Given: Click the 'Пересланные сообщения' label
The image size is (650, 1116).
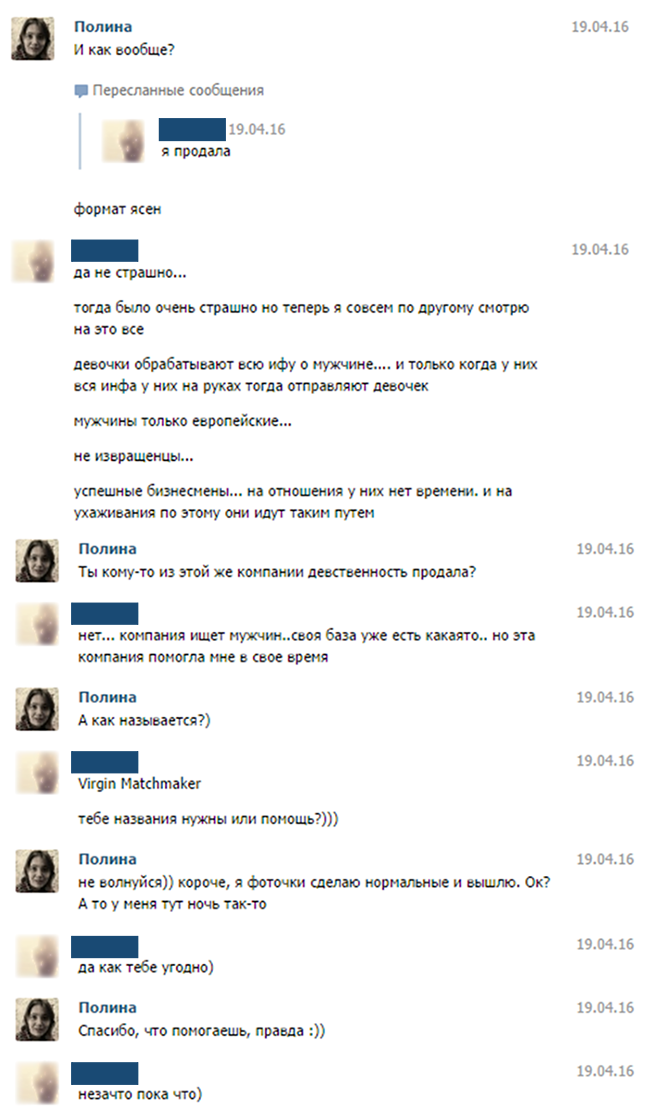Looking at the screenshot, I should click(x=178, y=90).
